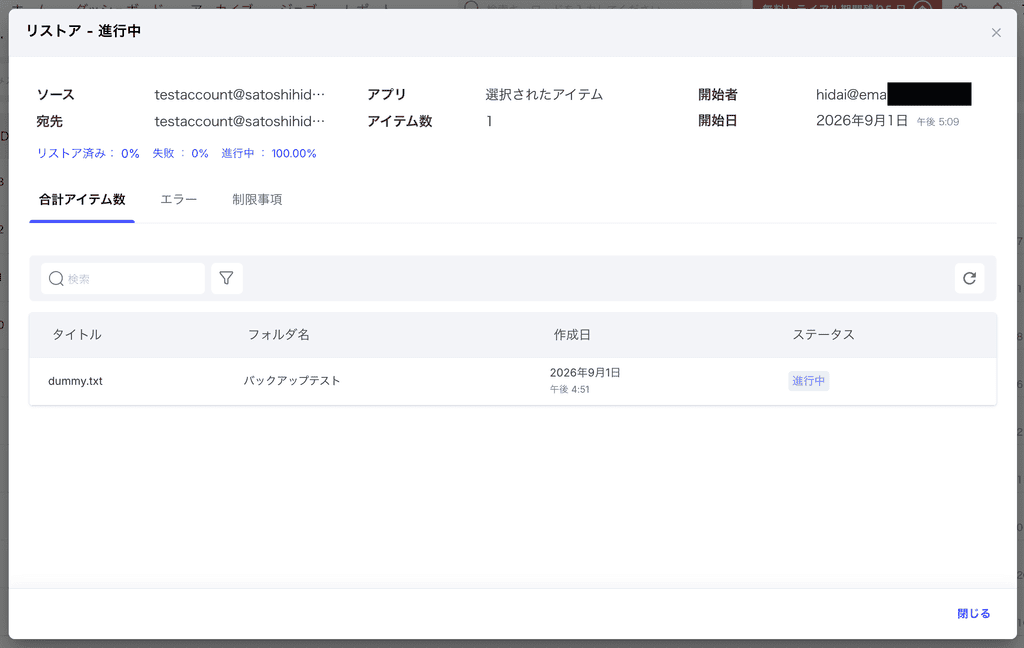Viewport: 1024px width, 648px height.
Task: Click the 進行中 status badge for dummy.txt
Action: (x=808, y=381)
